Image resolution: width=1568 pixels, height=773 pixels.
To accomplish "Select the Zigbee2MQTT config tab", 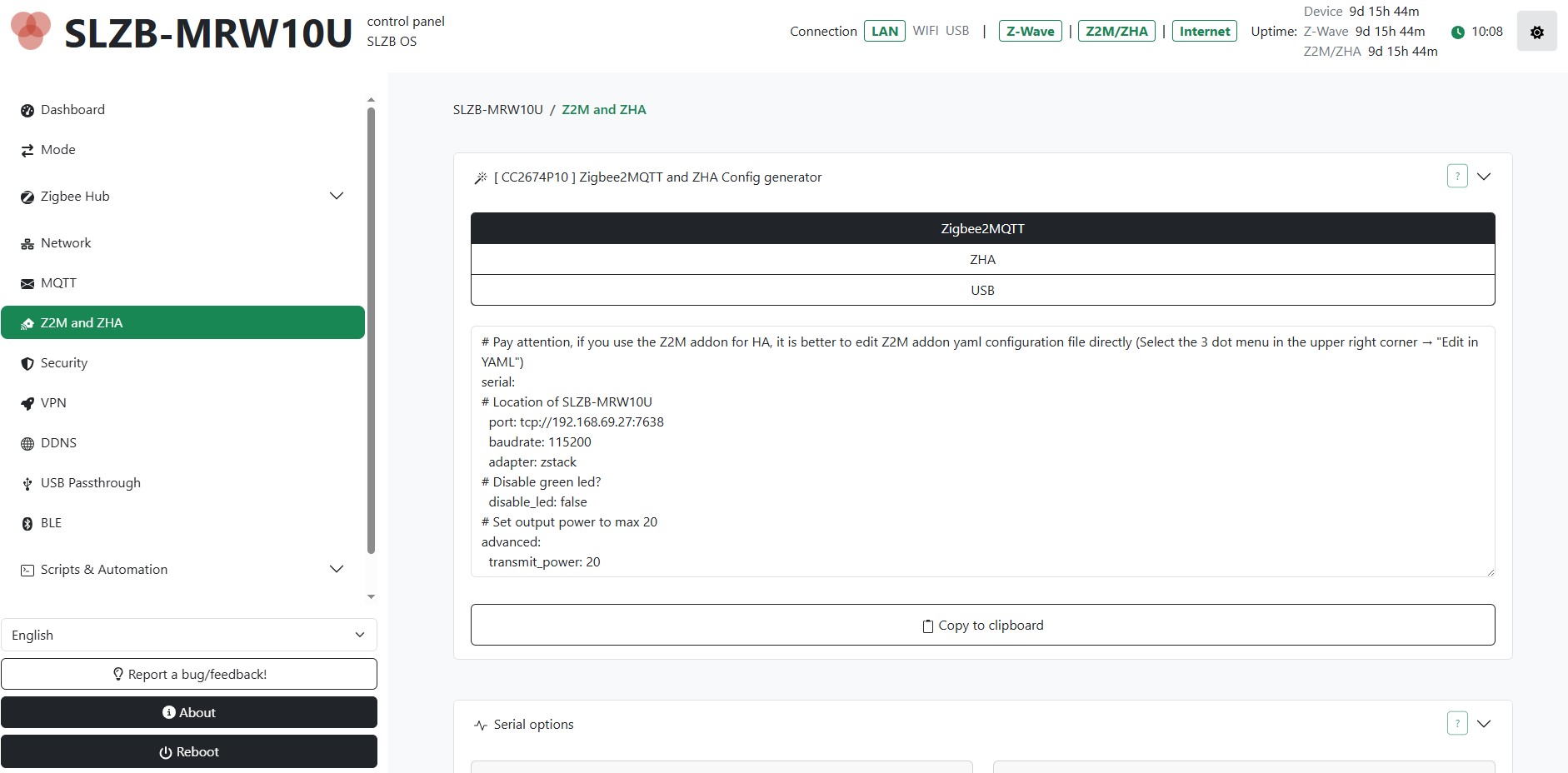I will pos(983,228).
